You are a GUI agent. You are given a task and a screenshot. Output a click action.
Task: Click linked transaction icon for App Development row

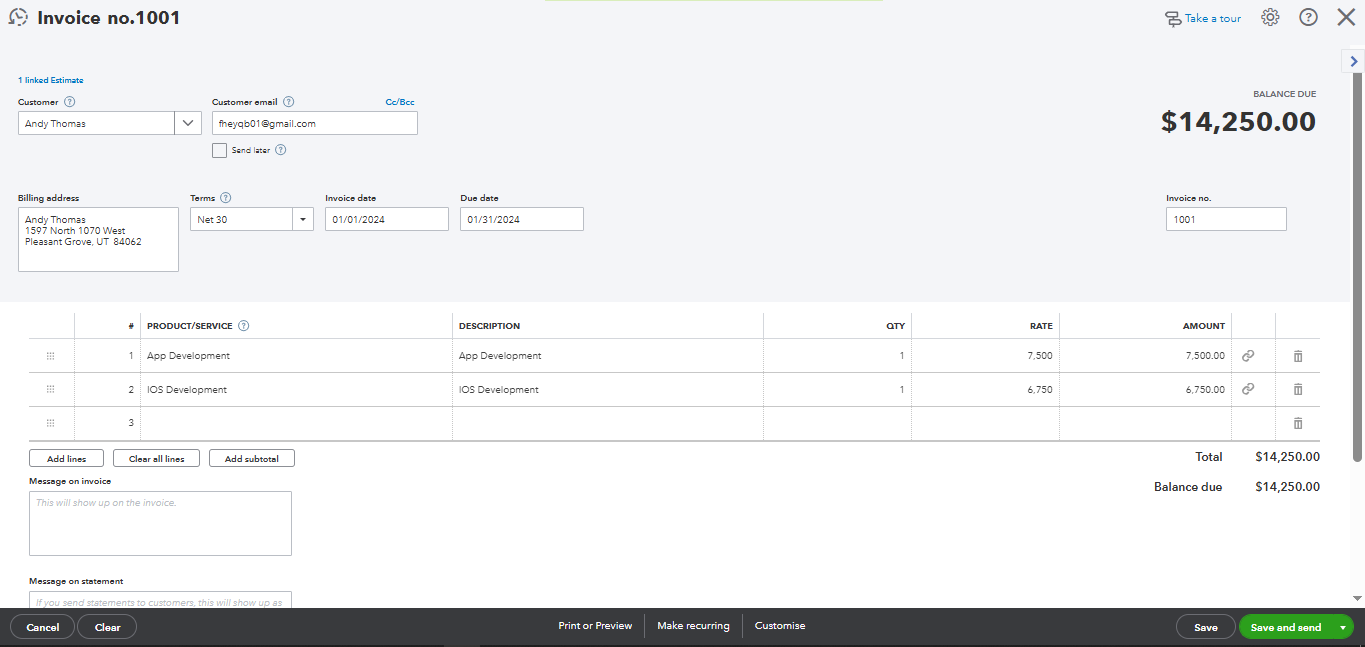click(x=1248, y=356)
